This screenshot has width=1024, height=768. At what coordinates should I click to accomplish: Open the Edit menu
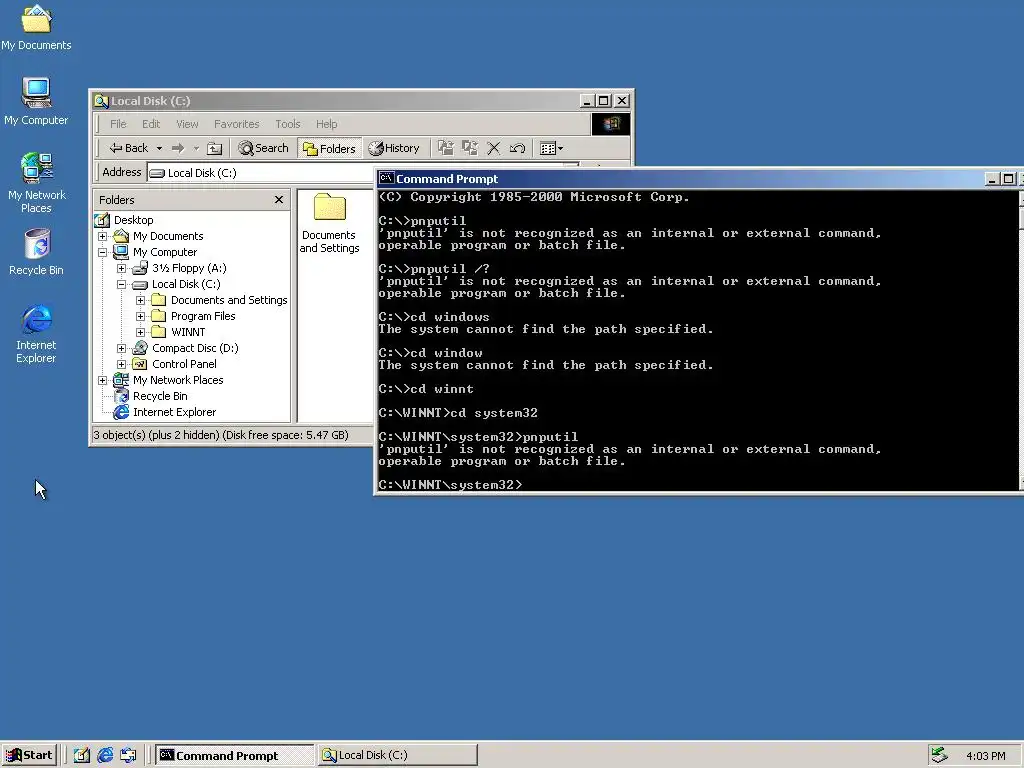coord(151,124)
